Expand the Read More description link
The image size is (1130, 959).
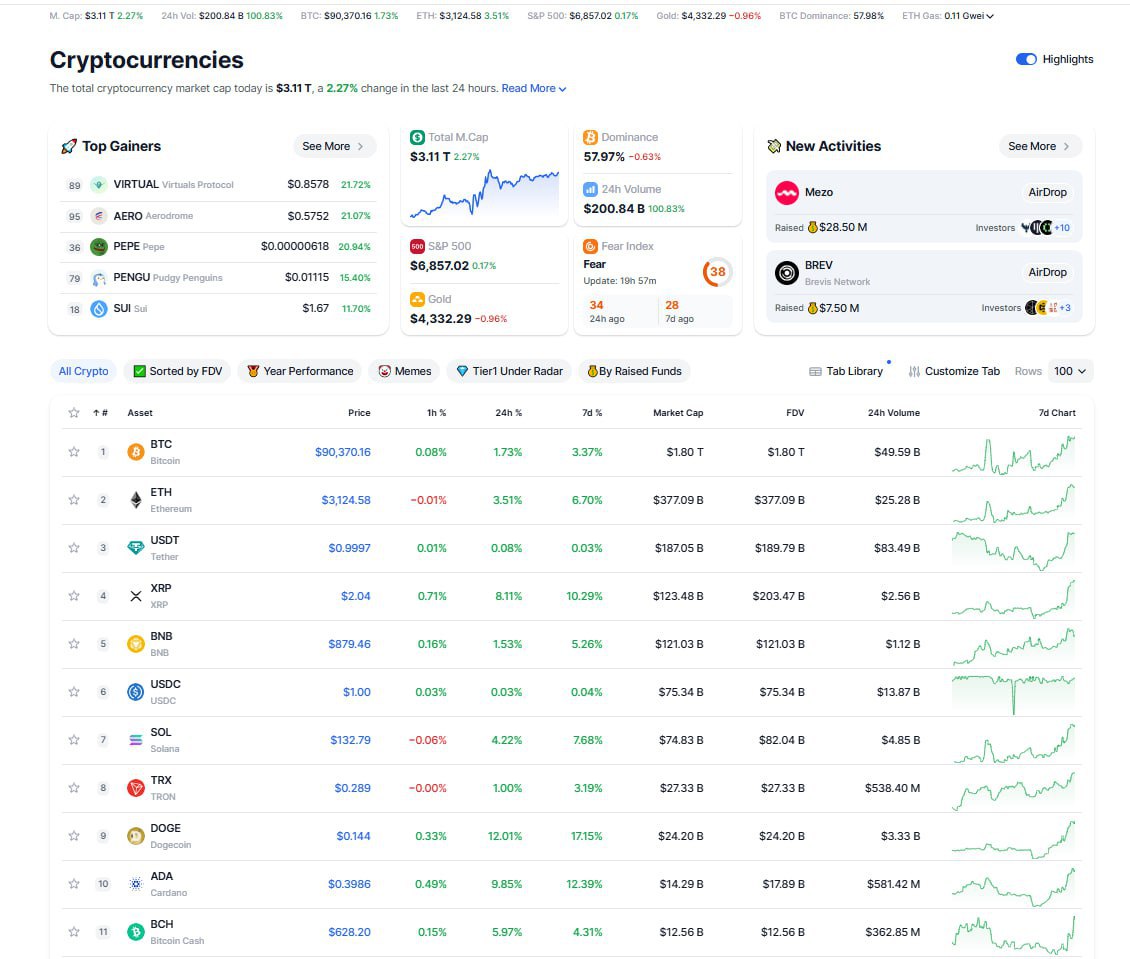(x=534, y=89)
